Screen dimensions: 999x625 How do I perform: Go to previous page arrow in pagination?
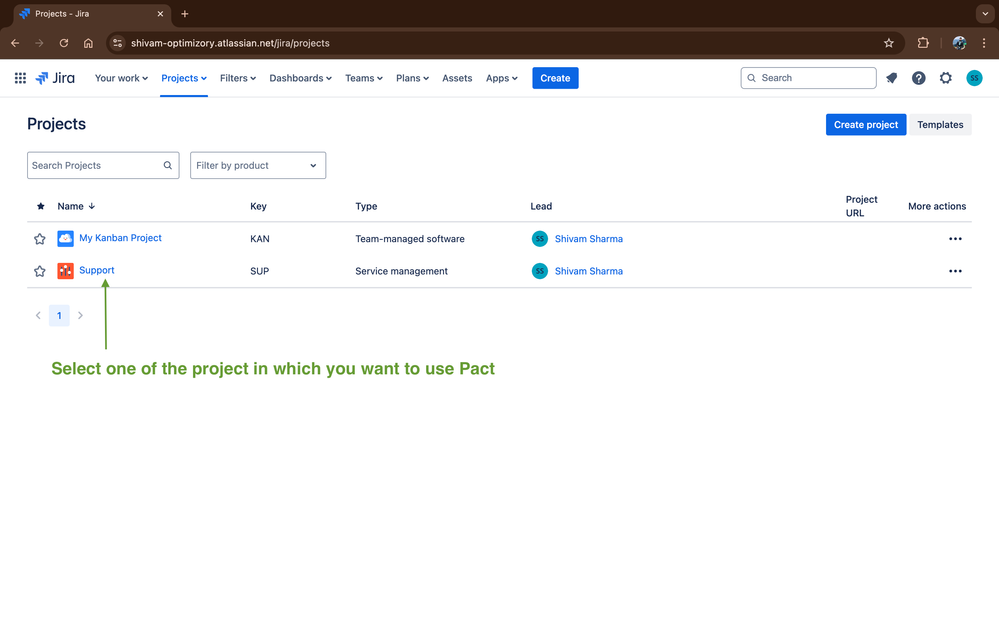pos(38,315)
